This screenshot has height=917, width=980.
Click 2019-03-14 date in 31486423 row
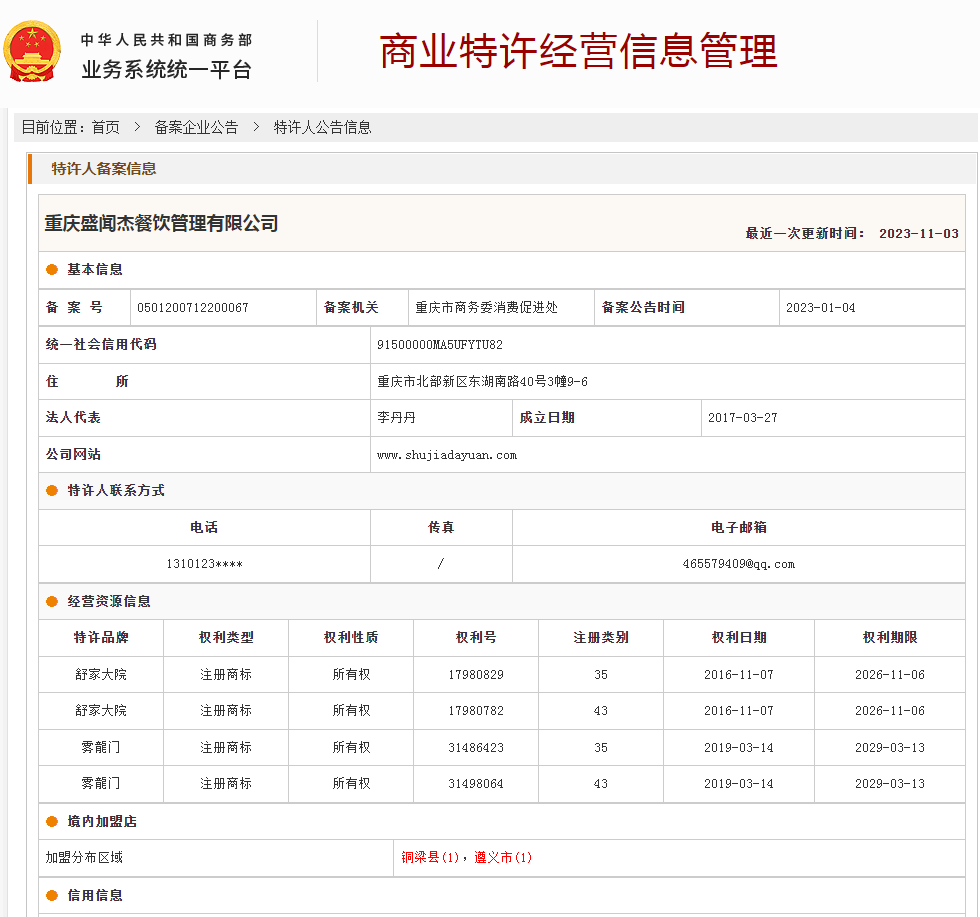[x=739, y=748]
